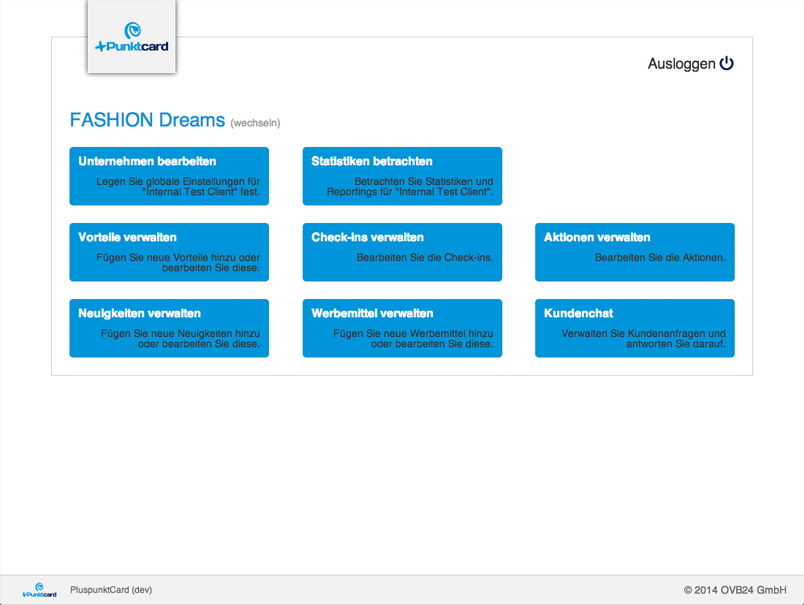Open the Statistiken betrachten tile
The height and width of the screenshot is (605, 804).
pyautogui.click(x=402, y=176)
